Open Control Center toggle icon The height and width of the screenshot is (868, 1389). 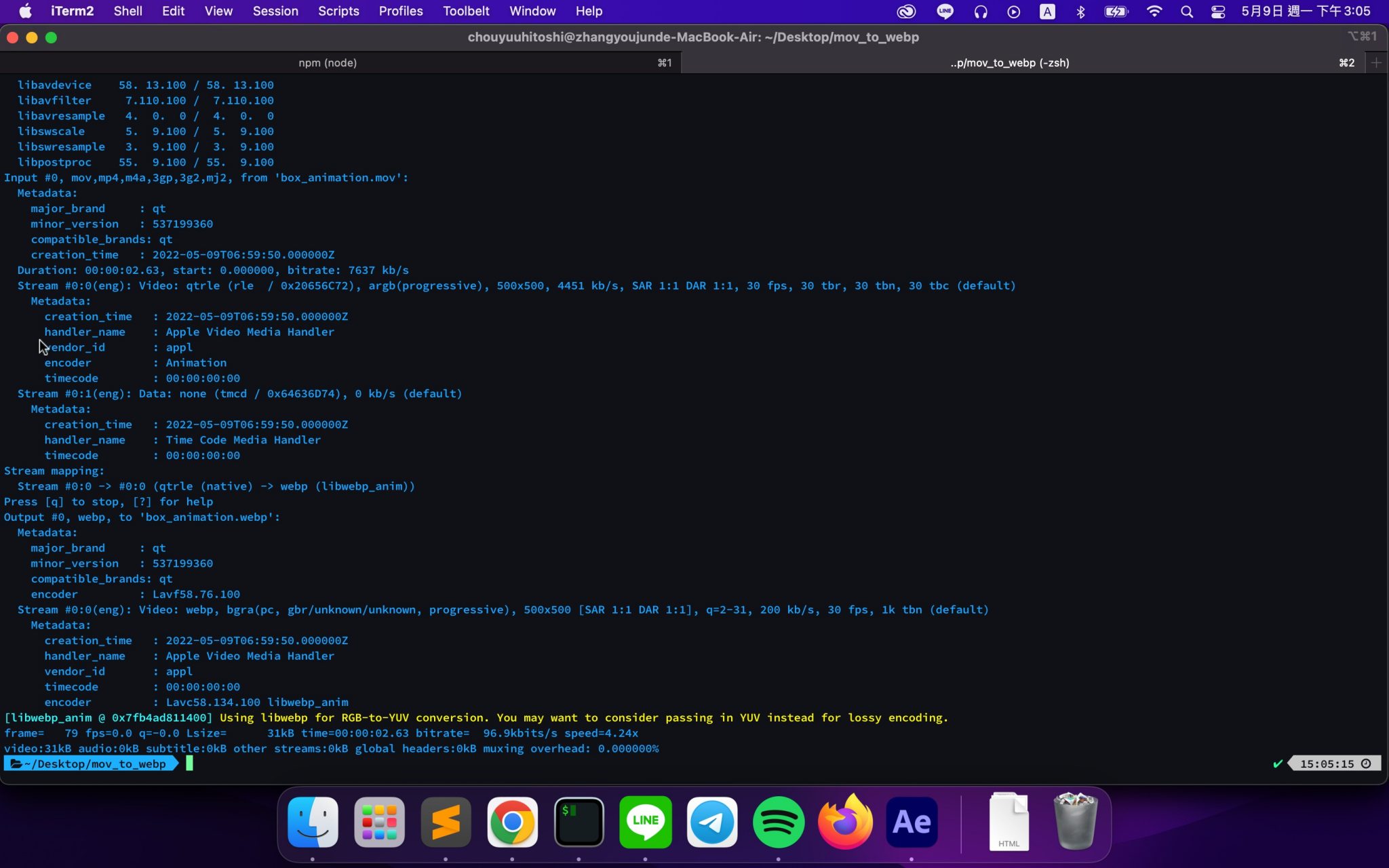point(1218,12)
